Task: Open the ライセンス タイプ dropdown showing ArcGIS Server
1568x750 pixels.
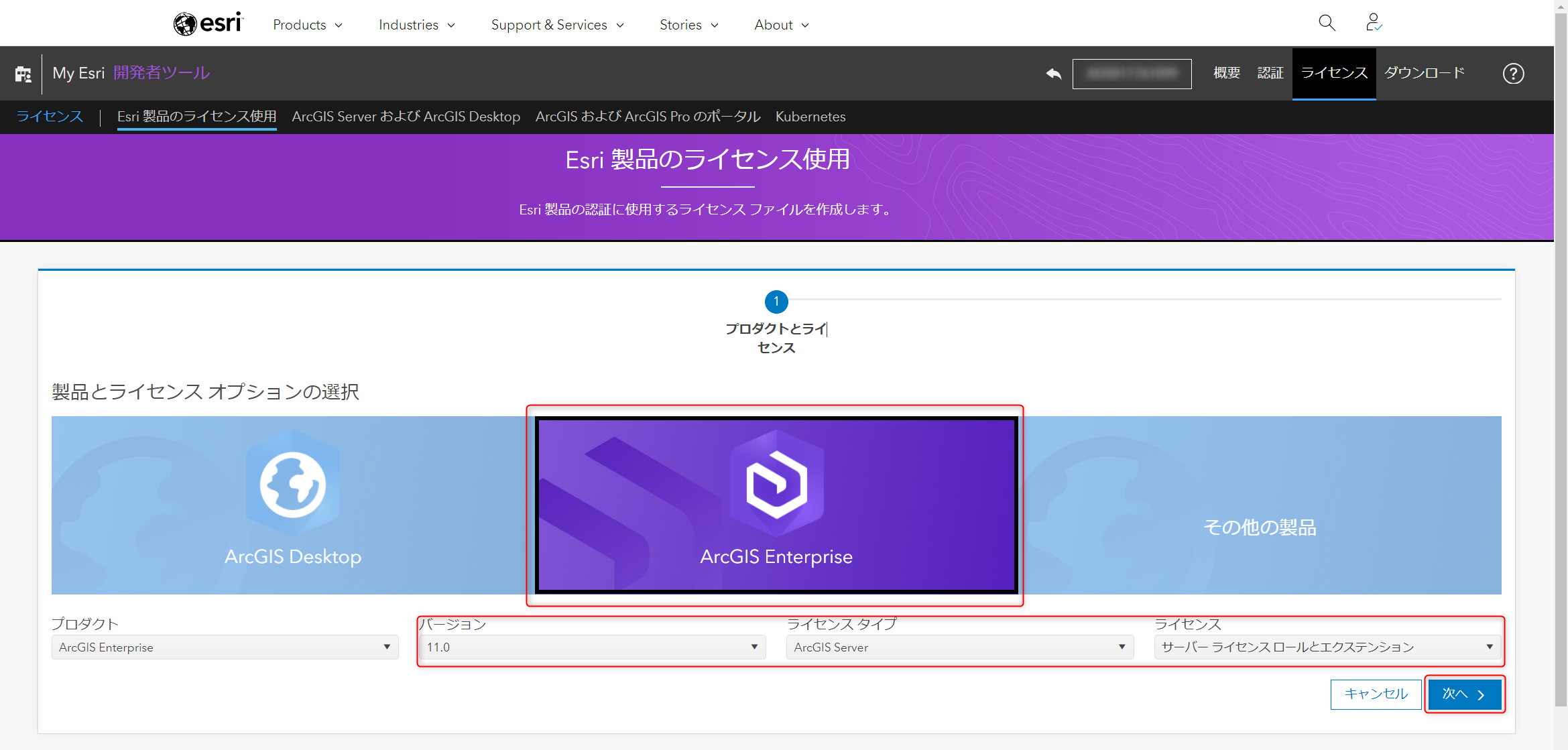Action: [960, 647]
